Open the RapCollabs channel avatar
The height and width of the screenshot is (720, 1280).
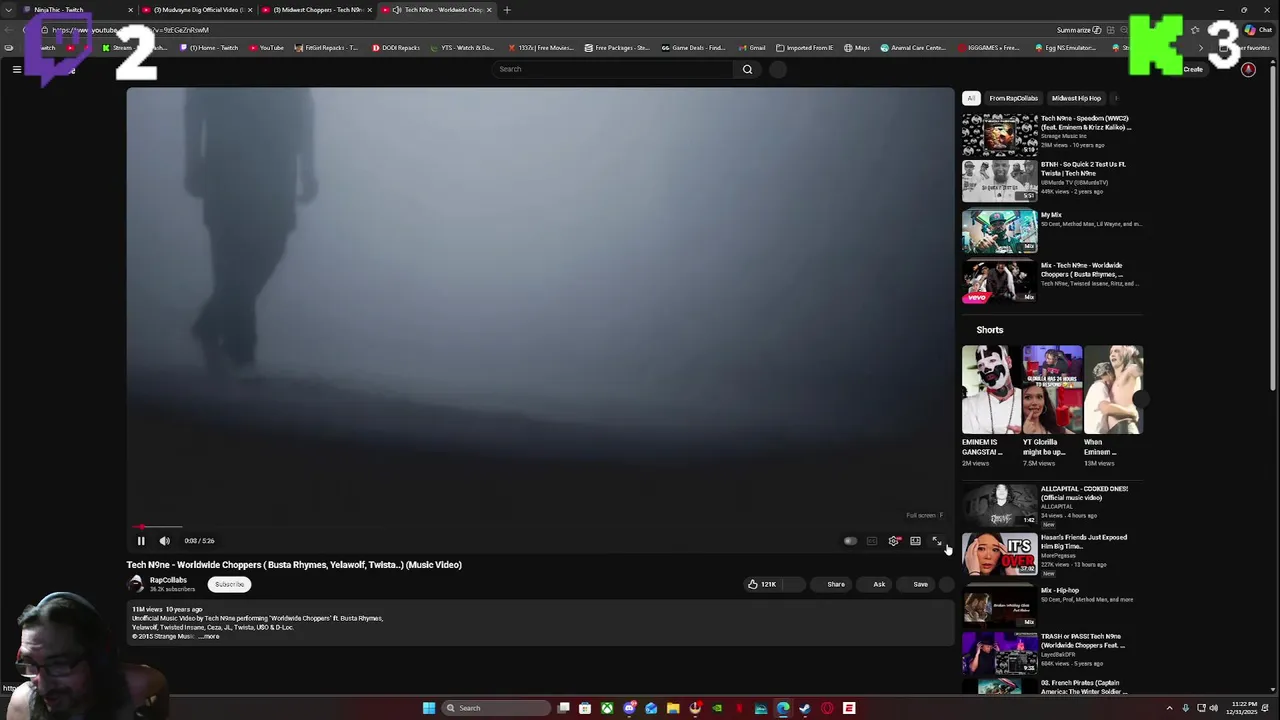point(136,584)
